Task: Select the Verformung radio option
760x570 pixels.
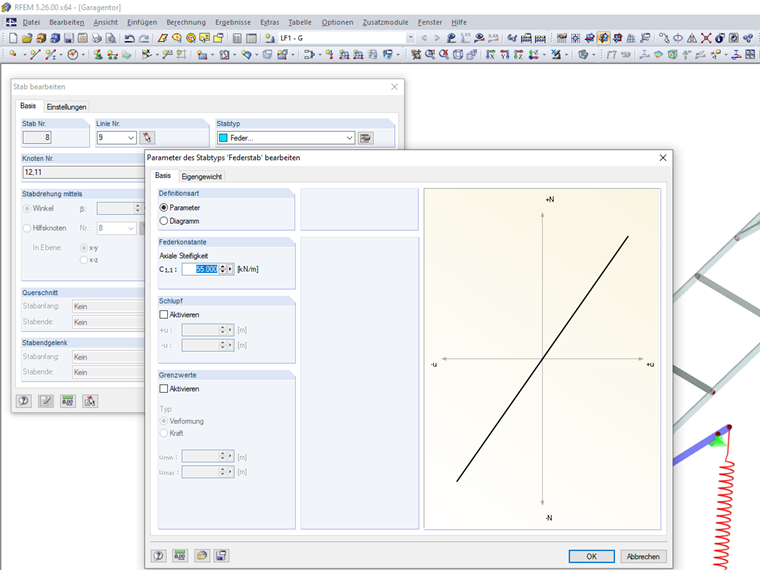Action: [164, 421]
